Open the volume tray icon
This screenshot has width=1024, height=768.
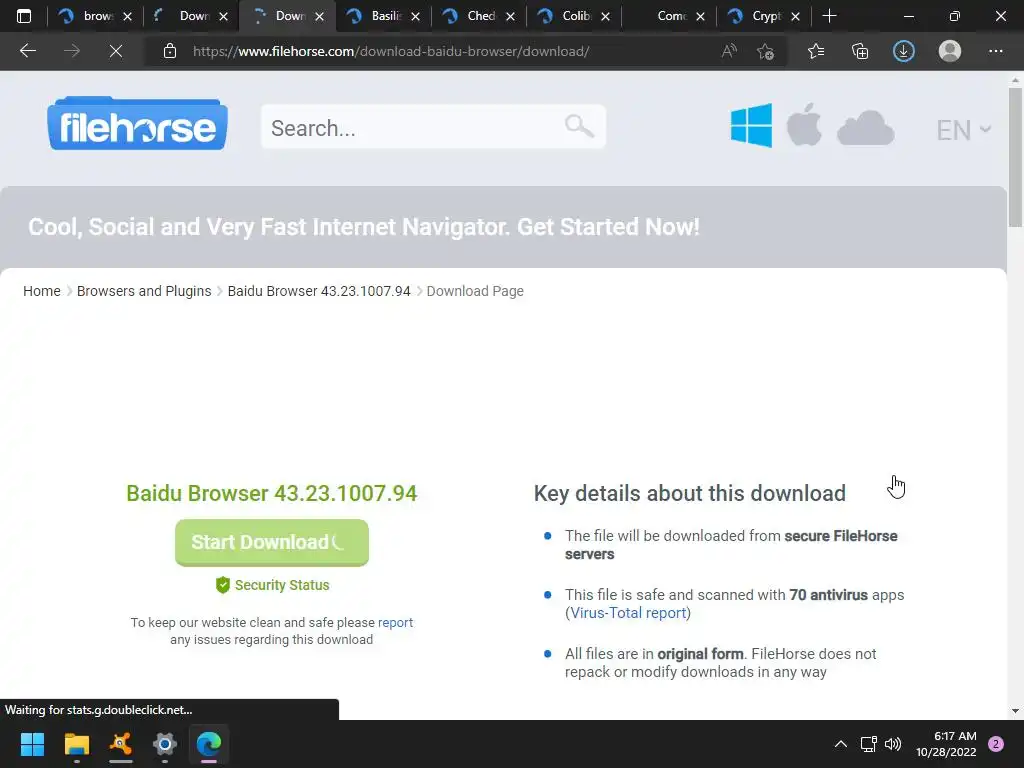[x=893, y=744]
